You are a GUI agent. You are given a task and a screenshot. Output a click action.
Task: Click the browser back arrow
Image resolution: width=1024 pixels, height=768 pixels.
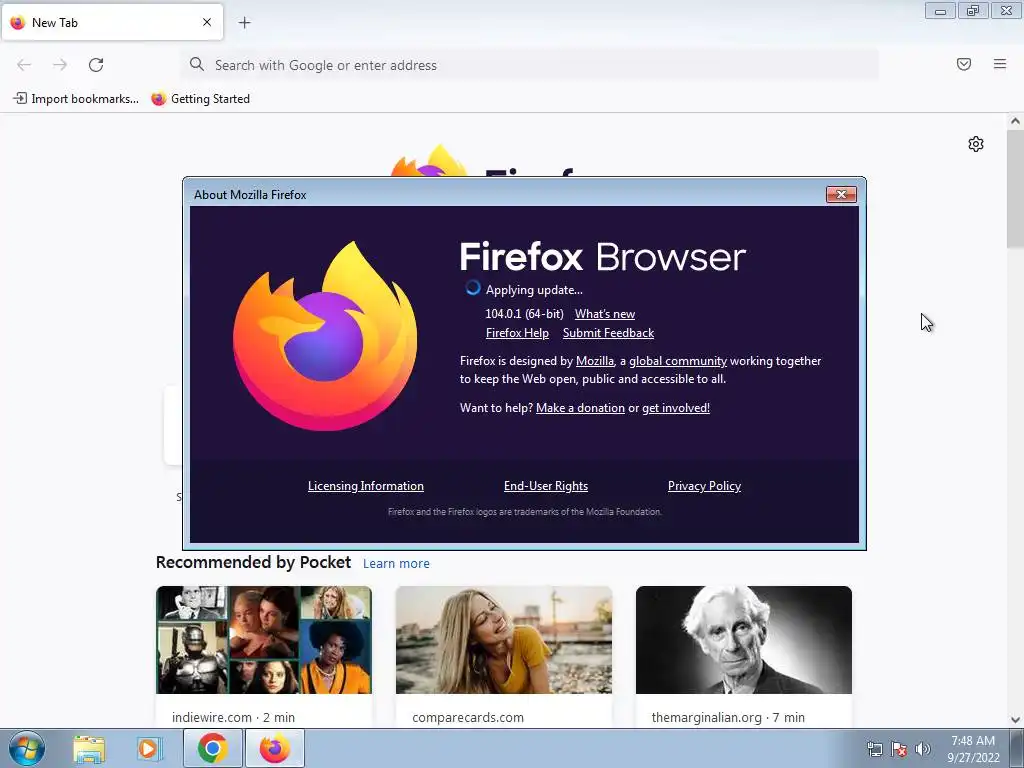[24, 65]
